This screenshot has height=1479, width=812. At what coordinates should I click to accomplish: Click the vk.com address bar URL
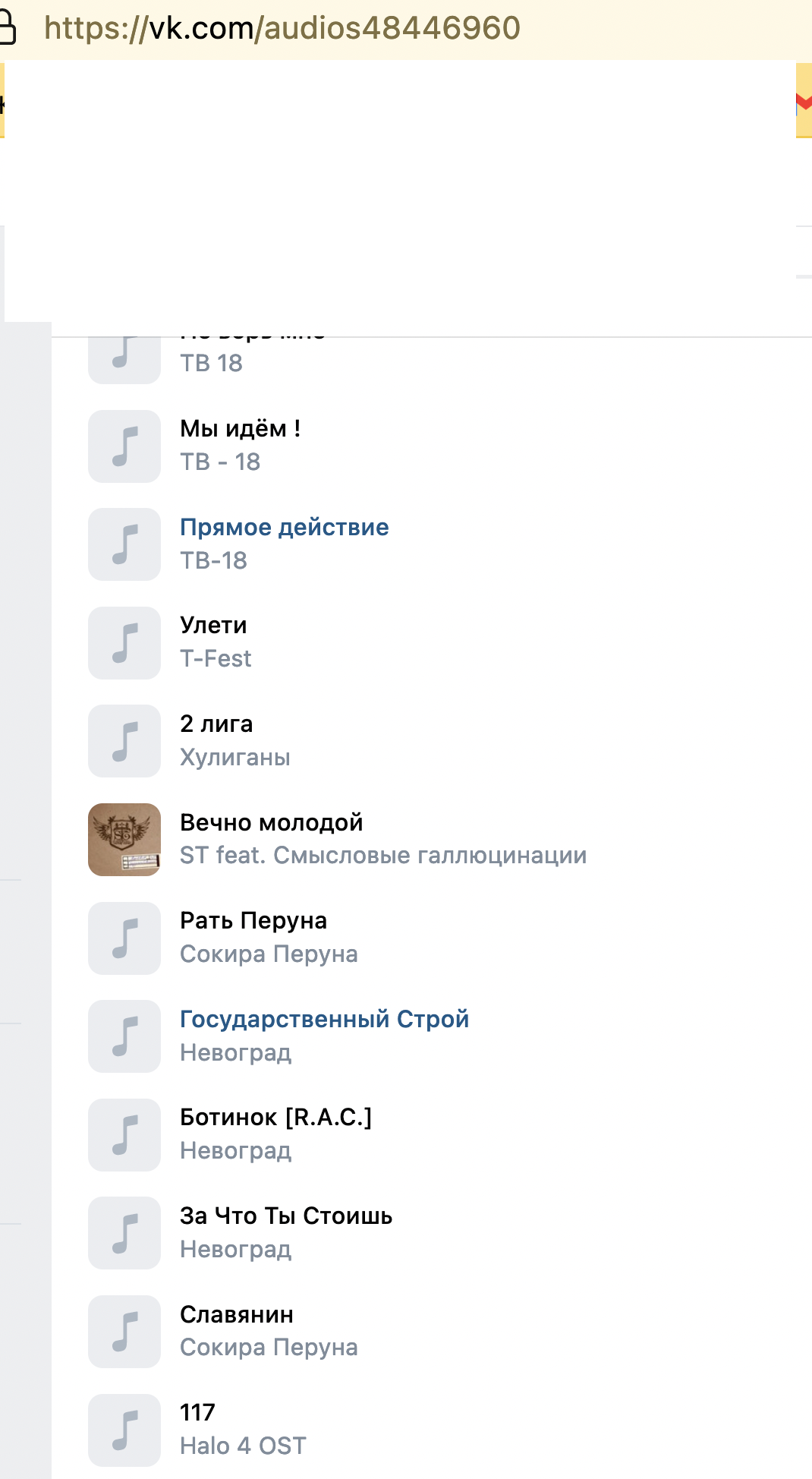click(x=282, y=28)
